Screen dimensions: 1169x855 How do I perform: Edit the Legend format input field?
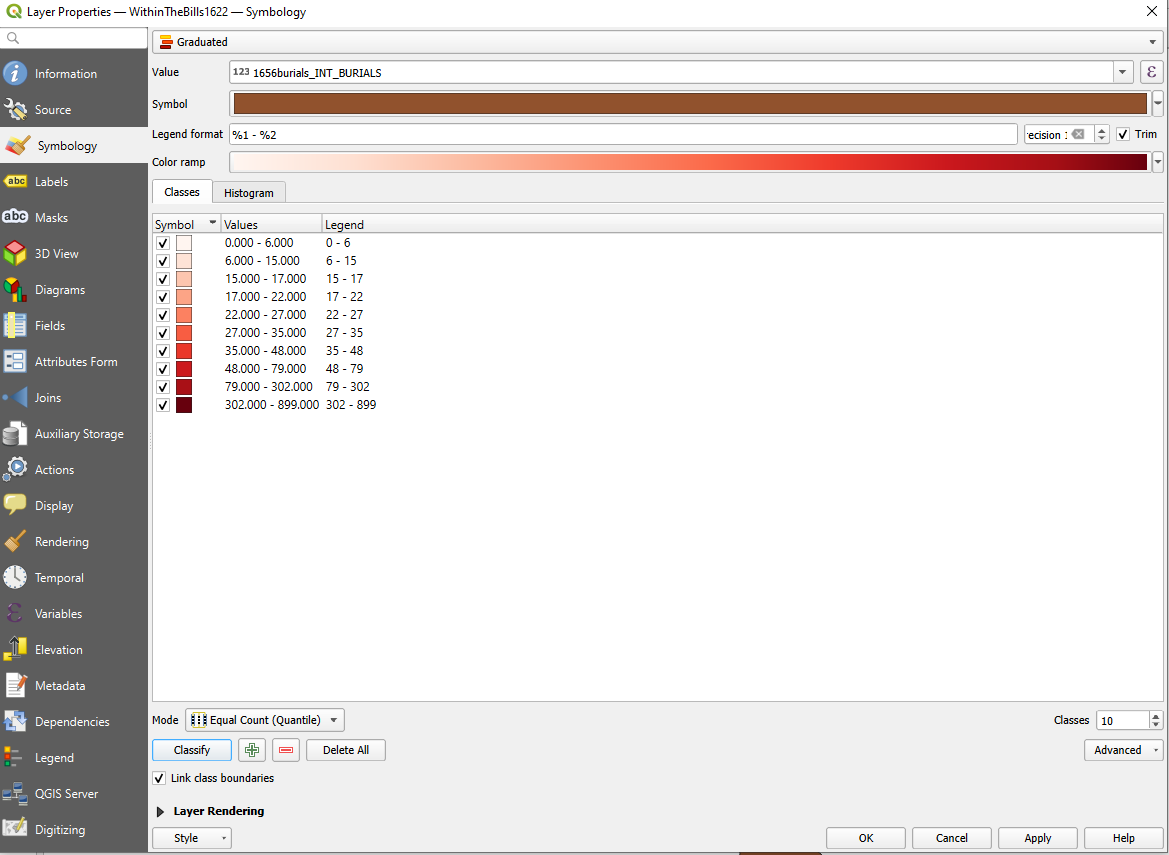[x=600, y=134]
